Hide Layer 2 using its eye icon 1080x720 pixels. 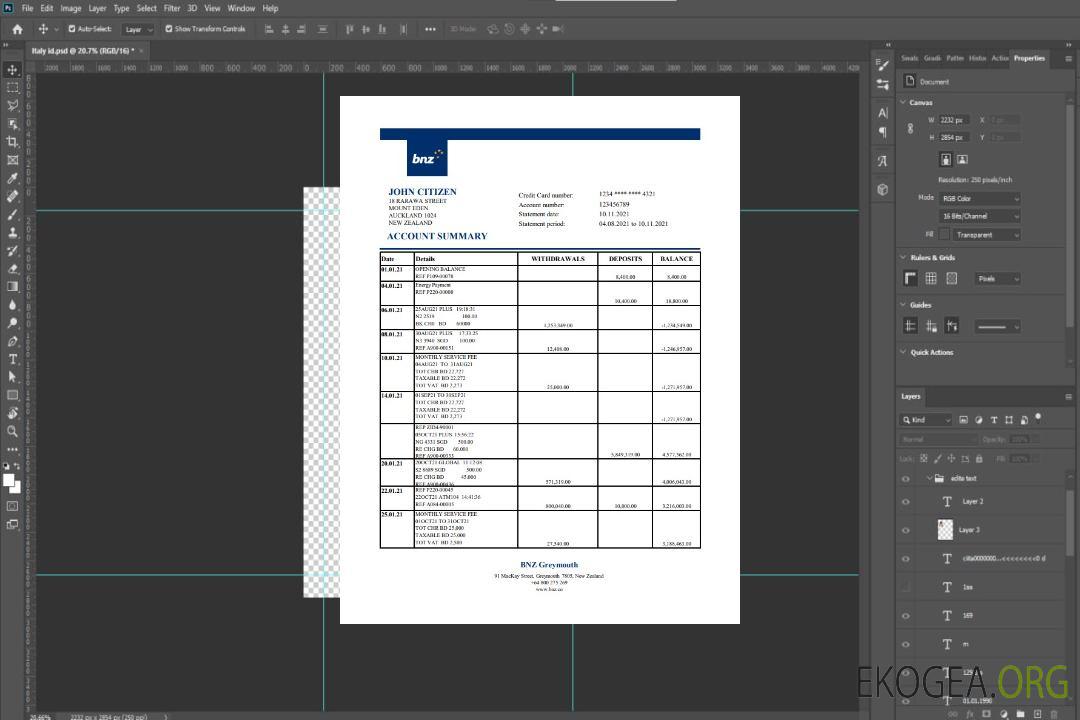click(x=906, y=502)
